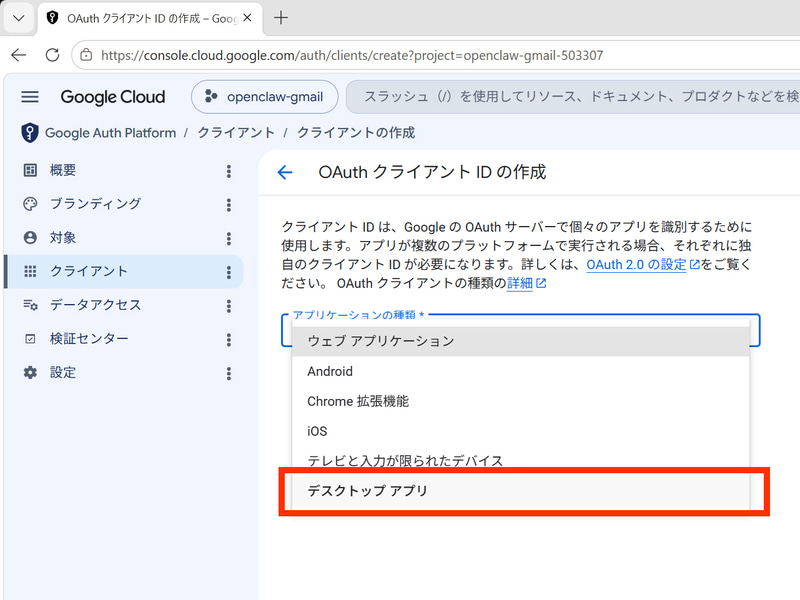Go to ブランディング in the sidebar
The image size is (800, 600).
tap(95, 204)
